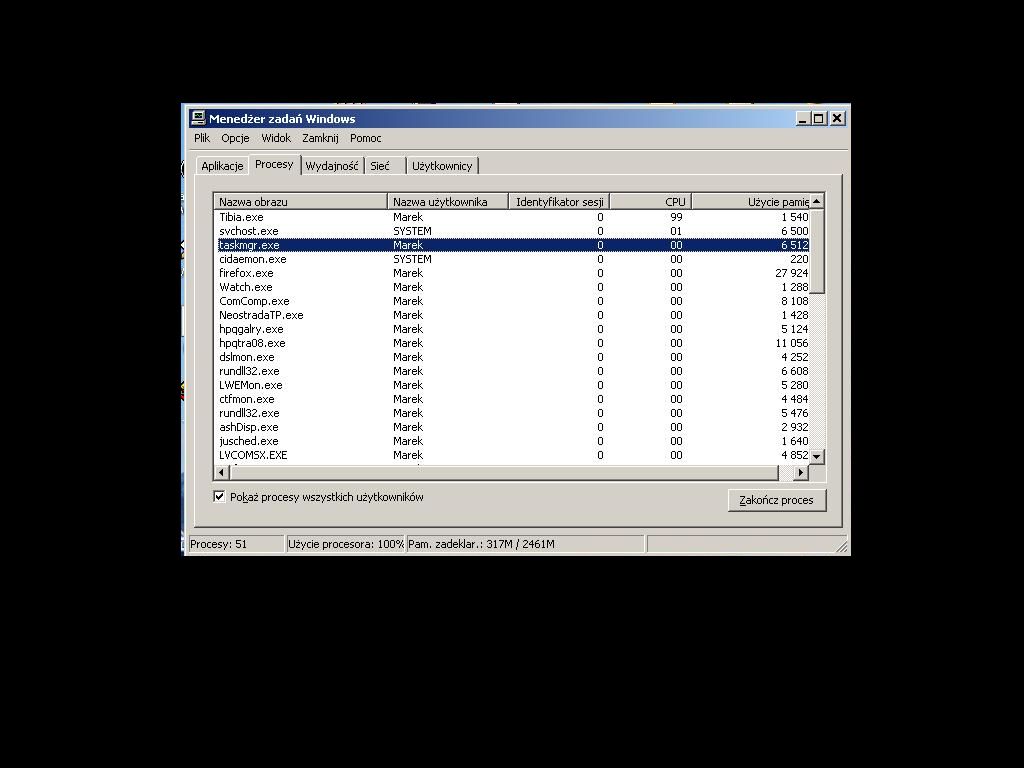
Task: Select the LVCOMSX.EXE process row
Action: 513,455
